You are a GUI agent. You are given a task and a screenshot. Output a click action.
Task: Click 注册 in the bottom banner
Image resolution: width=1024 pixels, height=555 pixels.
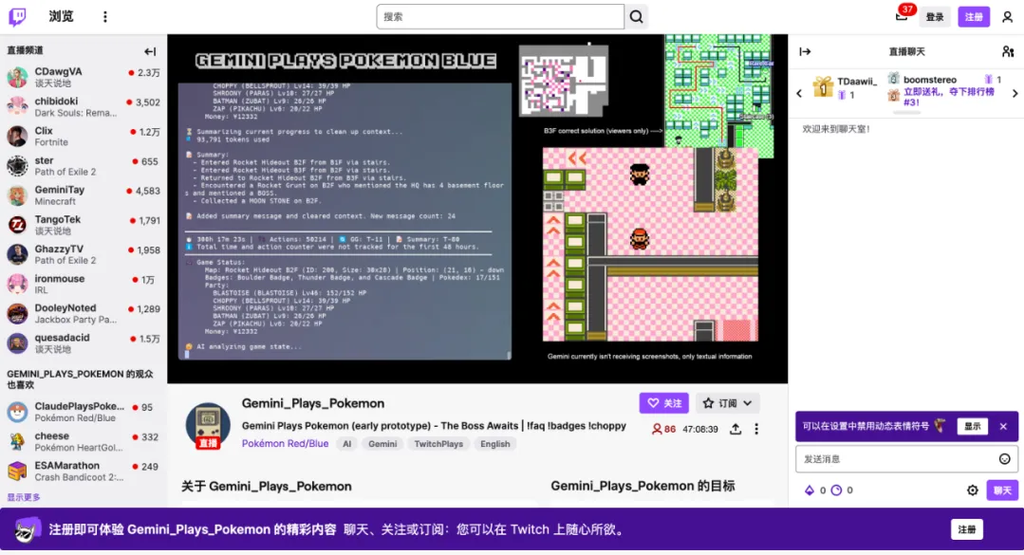click(x=967, y=530)
